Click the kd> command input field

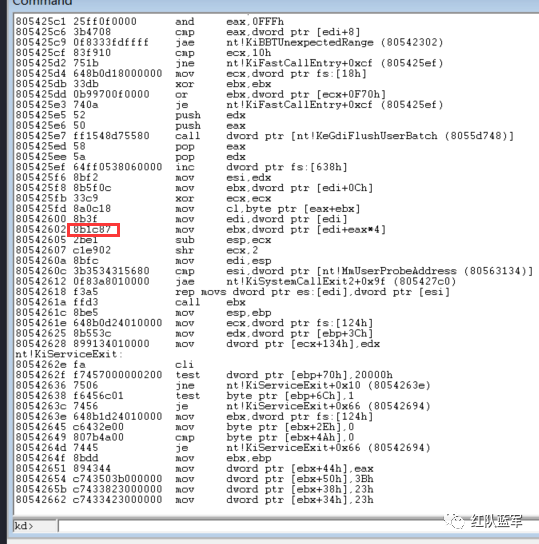tap(298, 526)
